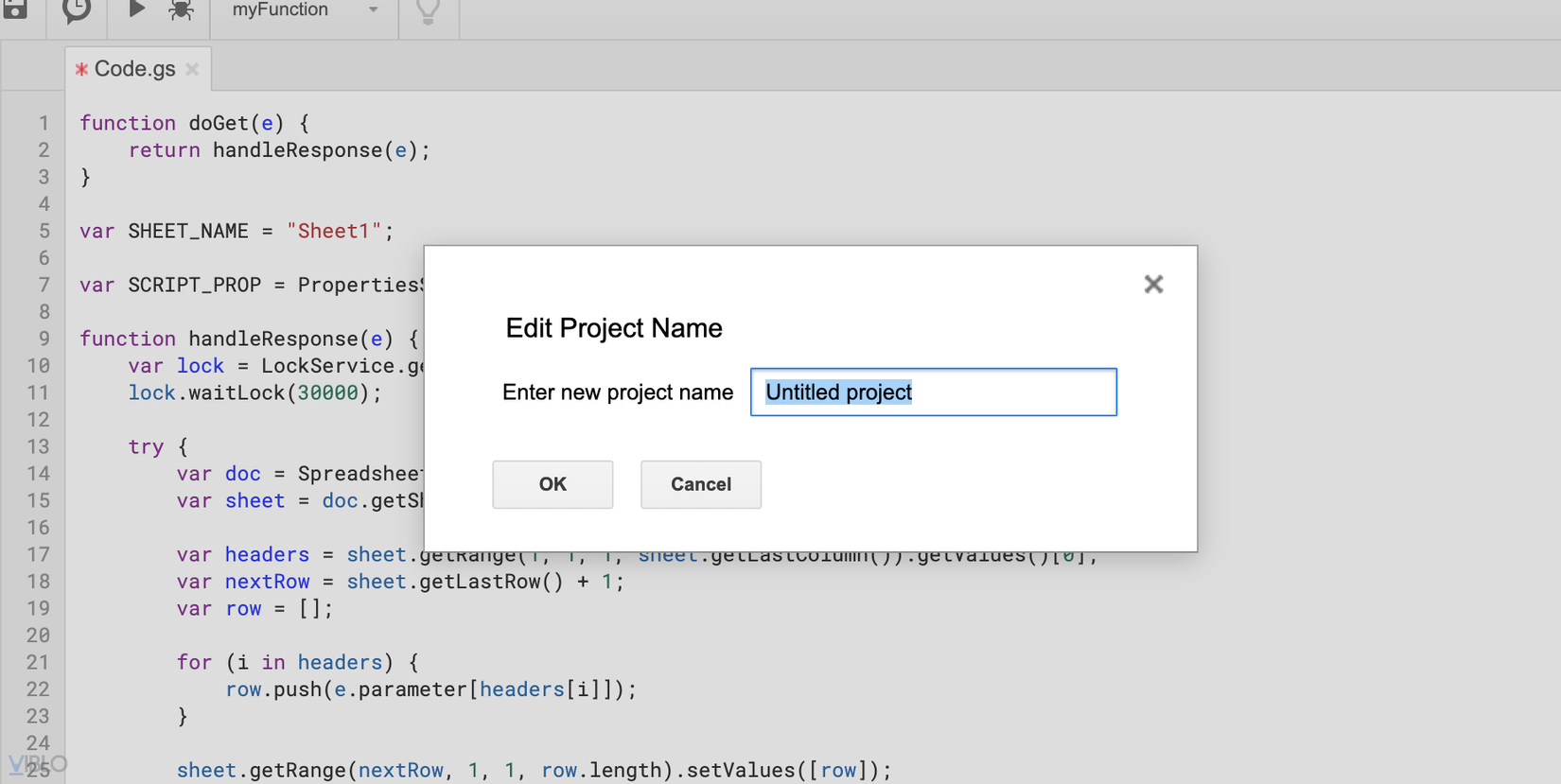The image size is (1561, 784).
Task: Click the row.push code on line 22
Action: [272, 689]
